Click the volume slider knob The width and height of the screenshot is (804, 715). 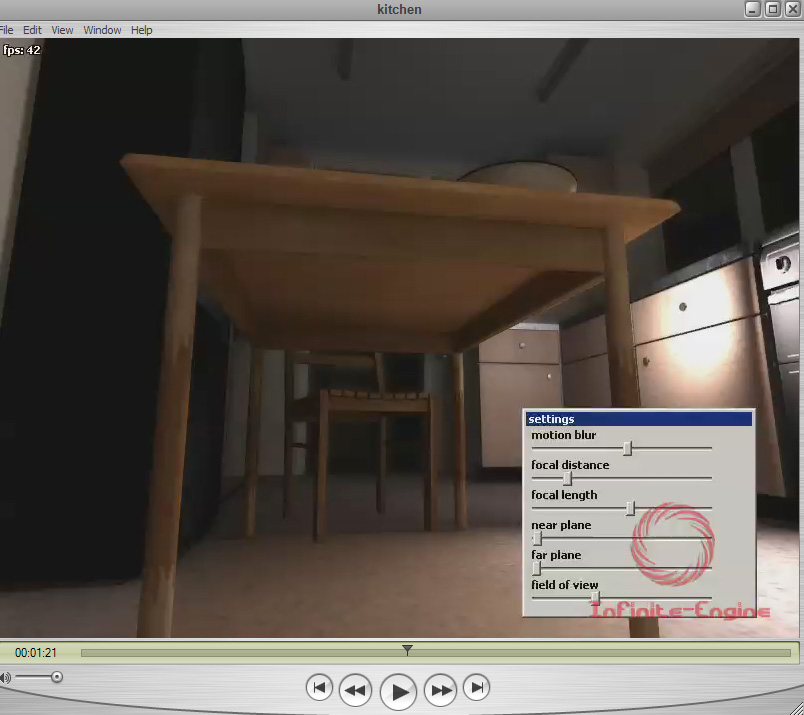click(57, 677)
